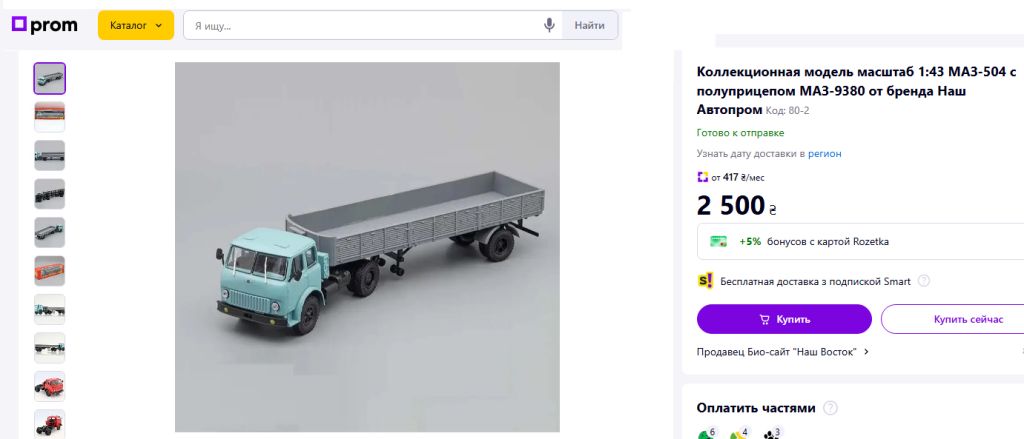Click the Найти search button

(x=590, y=25)
